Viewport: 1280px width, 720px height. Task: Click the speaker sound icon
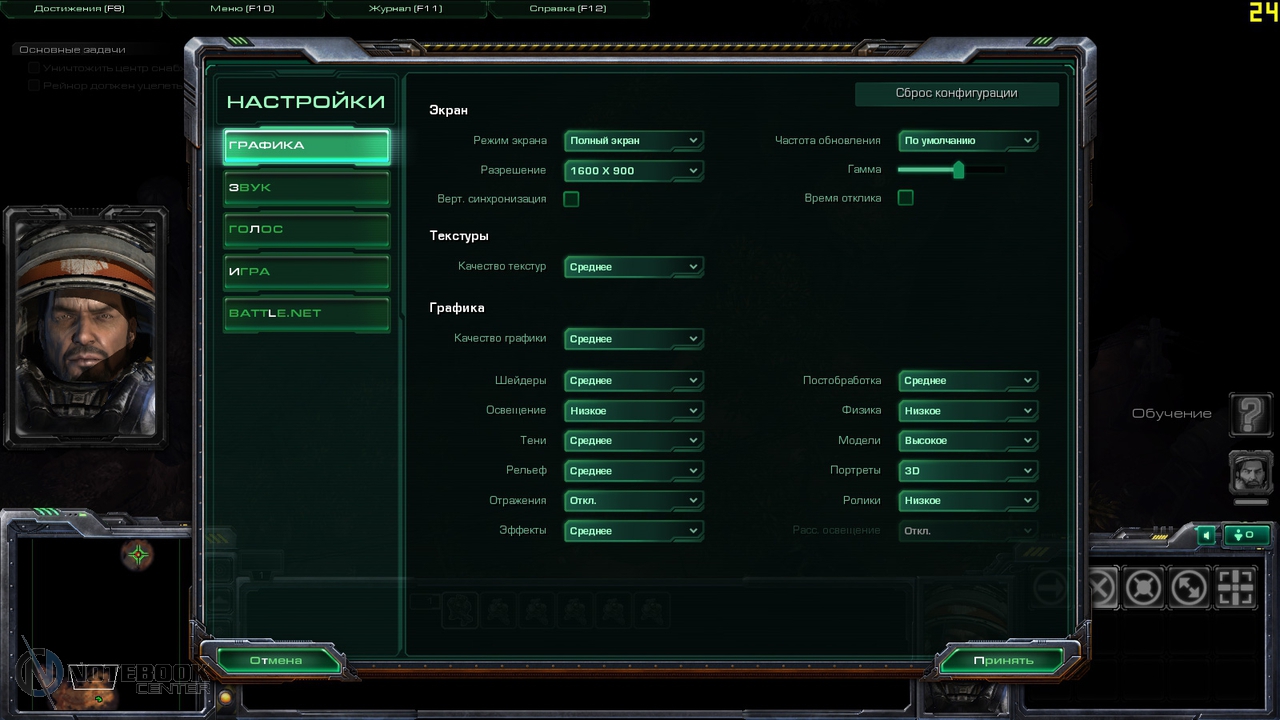point(1207,536)
